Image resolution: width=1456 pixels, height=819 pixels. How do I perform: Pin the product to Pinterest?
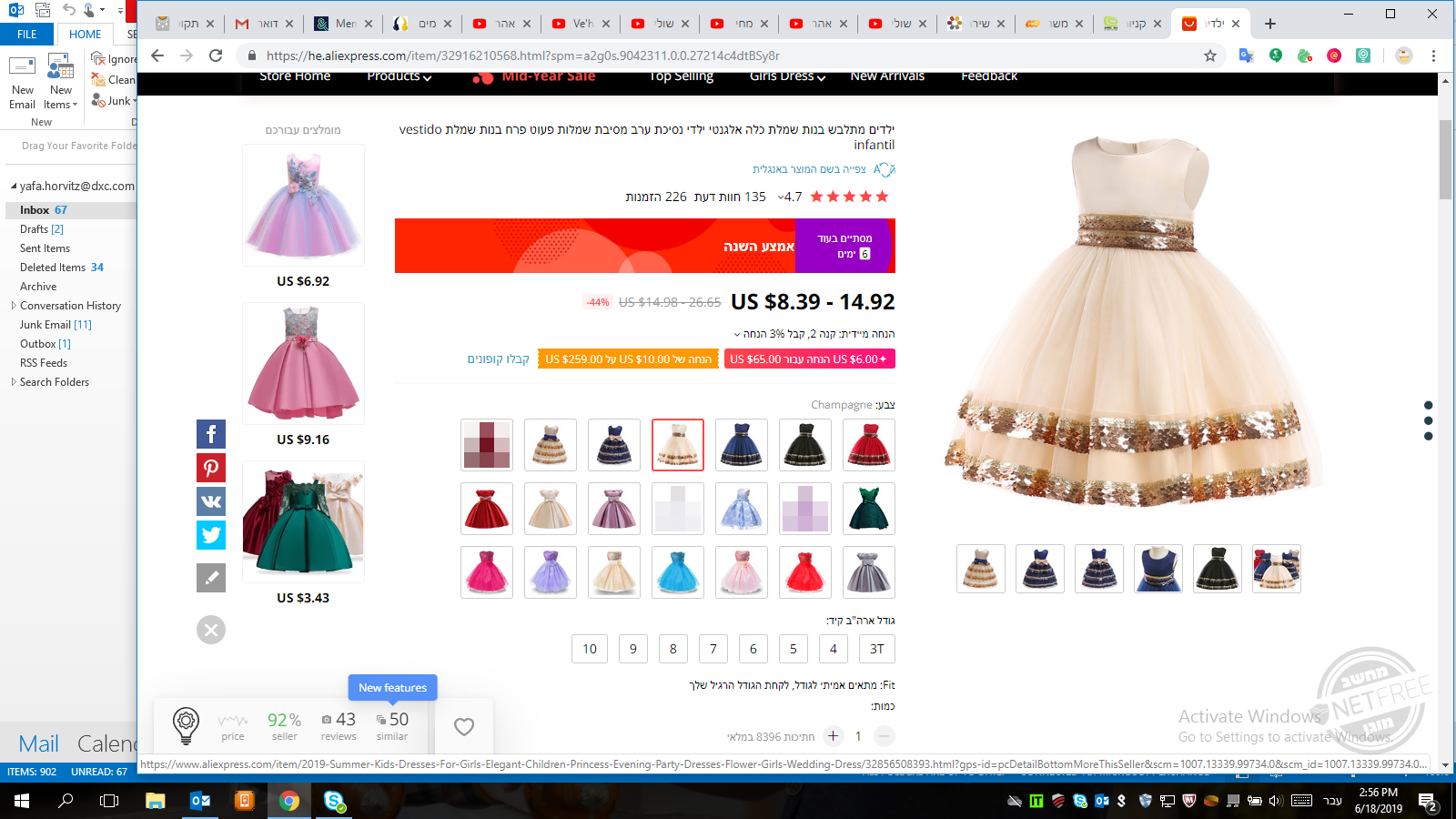click(210, 468)
